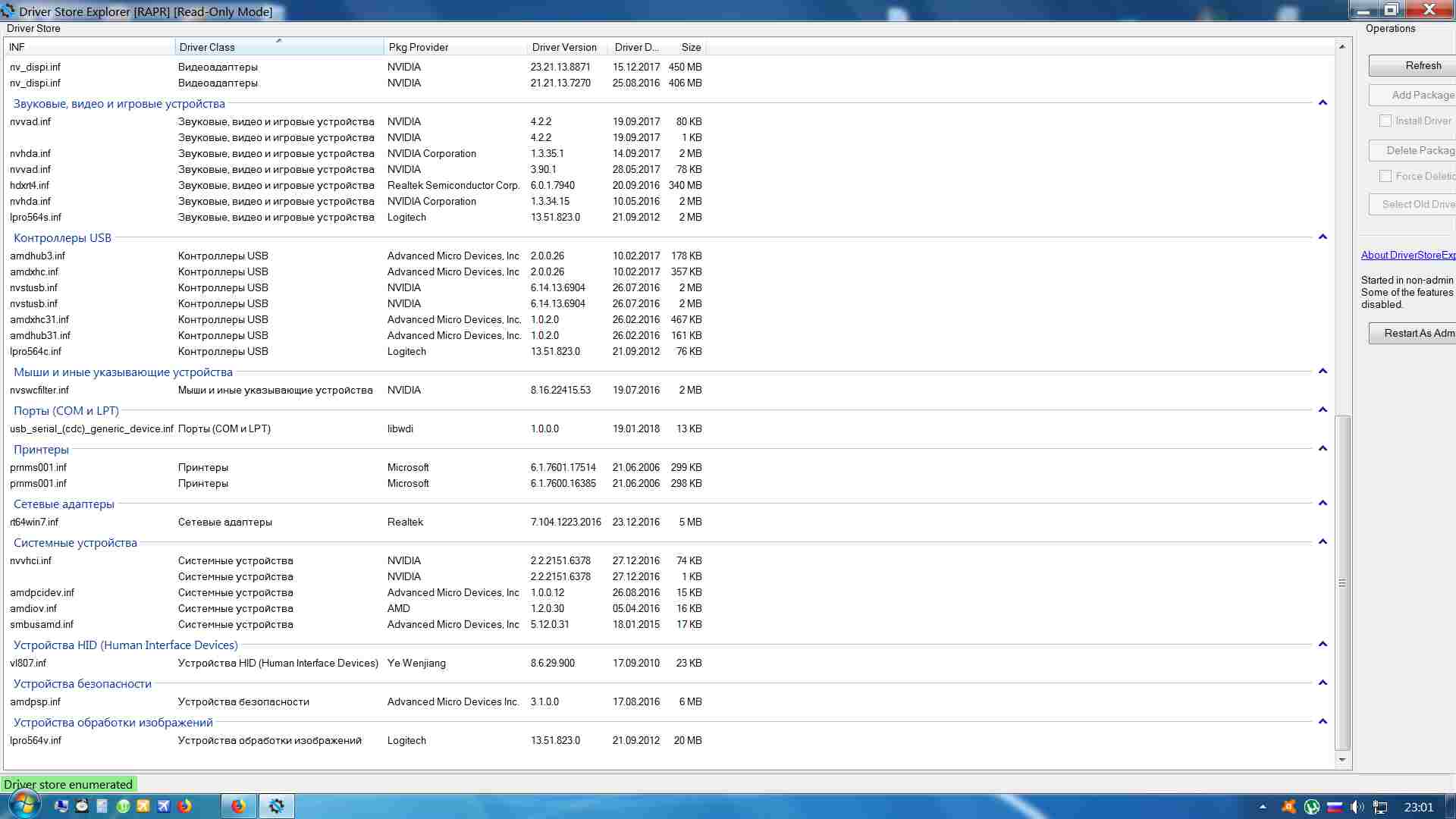
Task: Select the smbusamd.inf row
Action: tap(356, 624)
